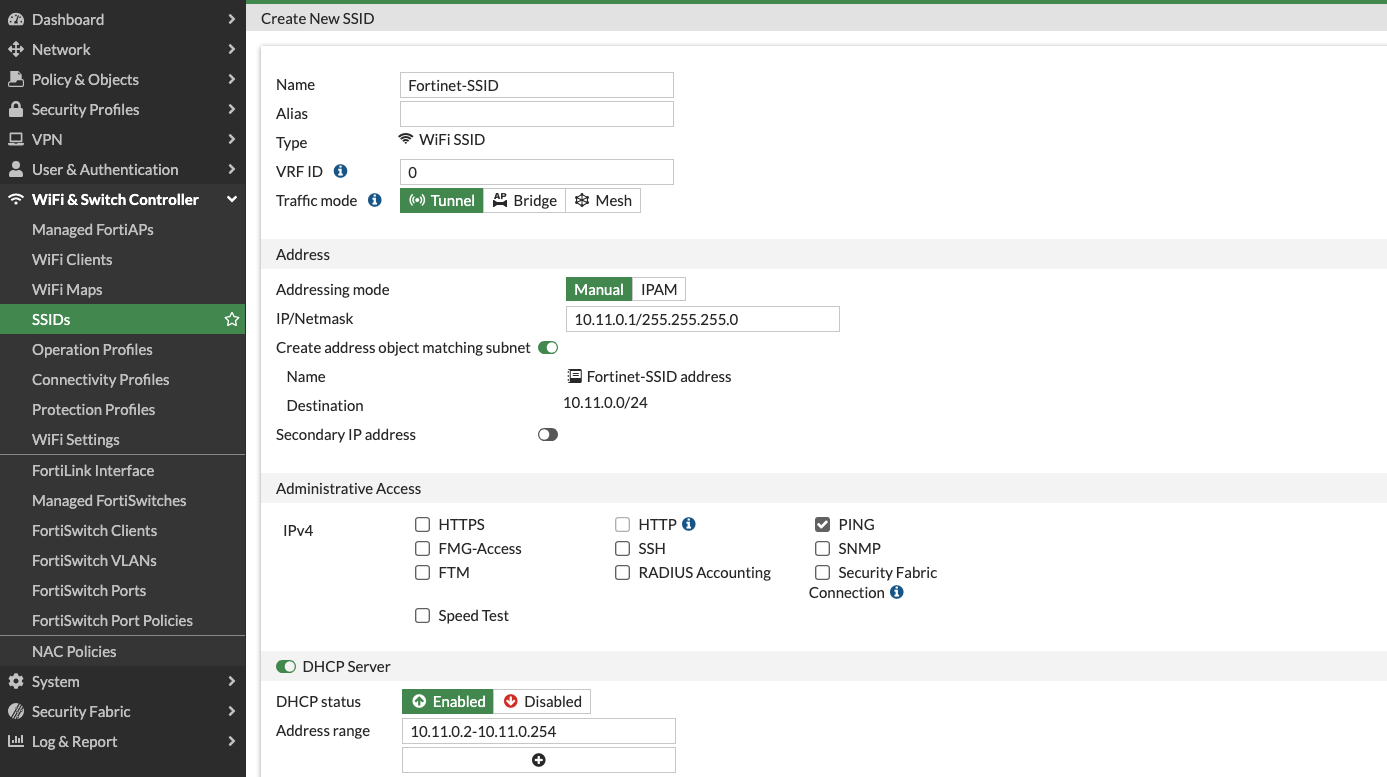Screen dimensions: 1387x777
Task: Click the SSIDs favorite star icon
Action: tap(232, 319)
